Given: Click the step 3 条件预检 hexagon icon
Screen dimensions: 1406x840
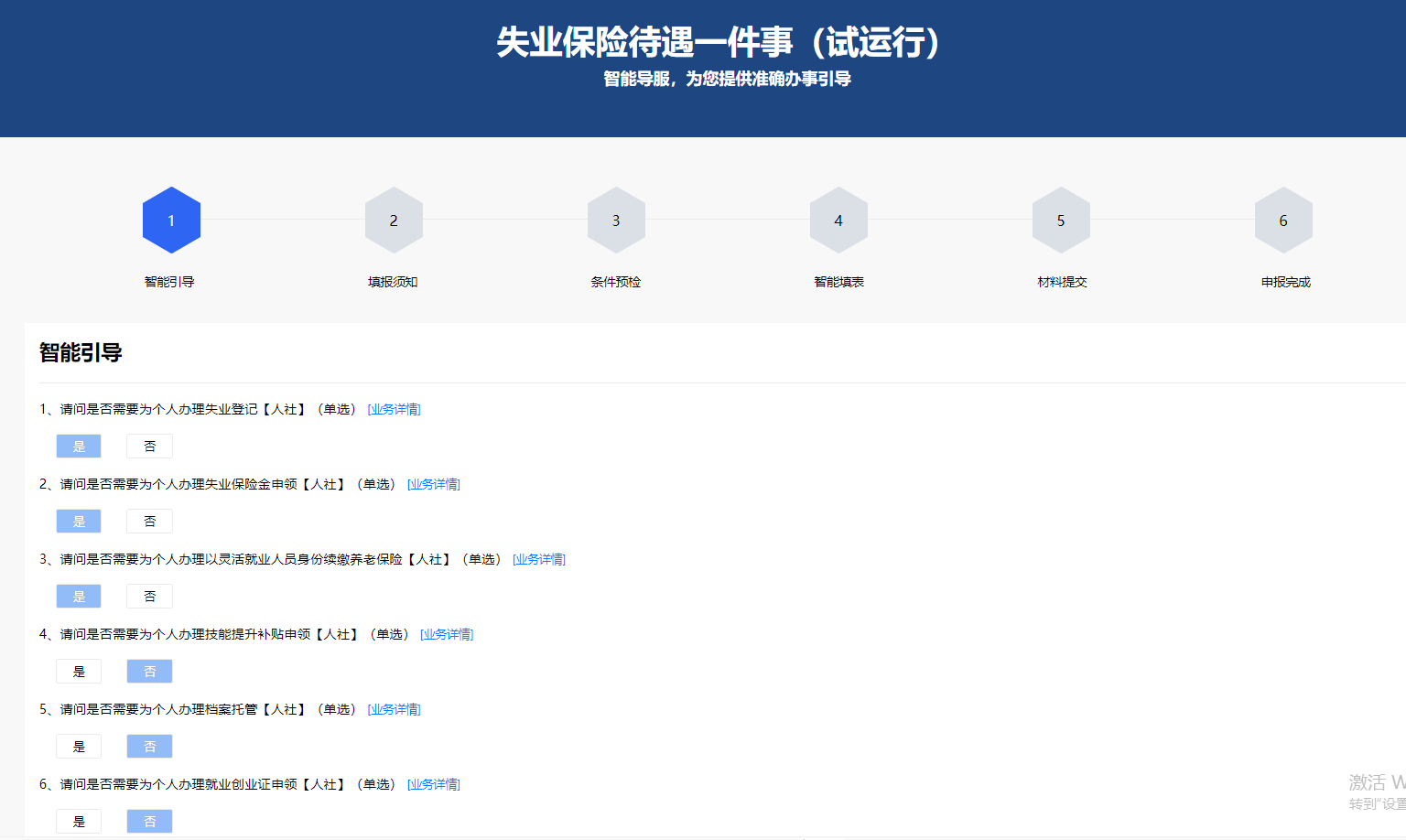Looking at the screenshot, I should pyautogui.click(x=616, y=220).
